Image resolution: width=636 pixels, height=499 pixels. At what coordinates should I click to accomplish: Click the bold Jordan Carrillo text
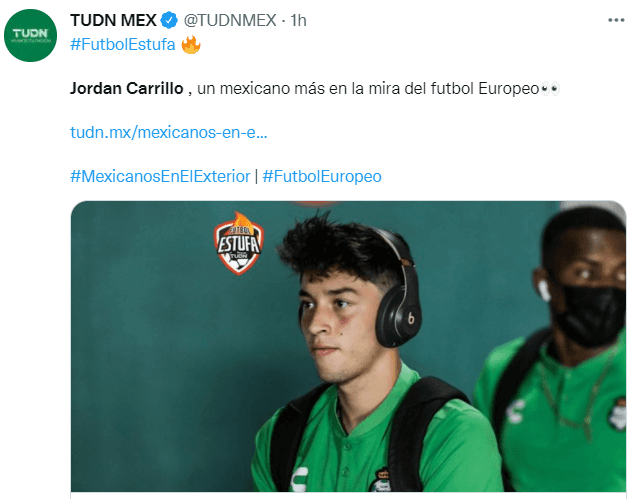pos(127,88)
